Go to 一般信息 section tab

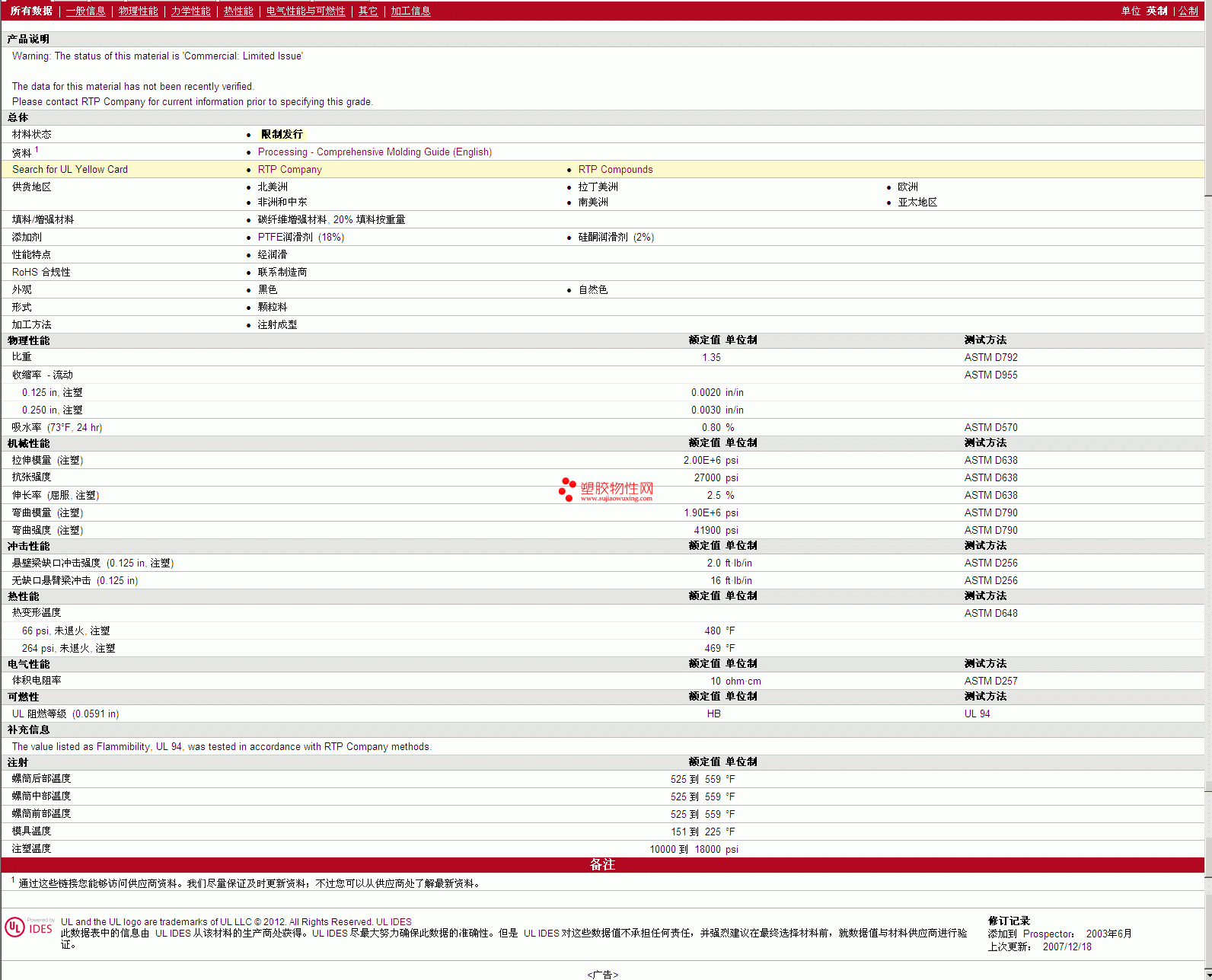85,11
